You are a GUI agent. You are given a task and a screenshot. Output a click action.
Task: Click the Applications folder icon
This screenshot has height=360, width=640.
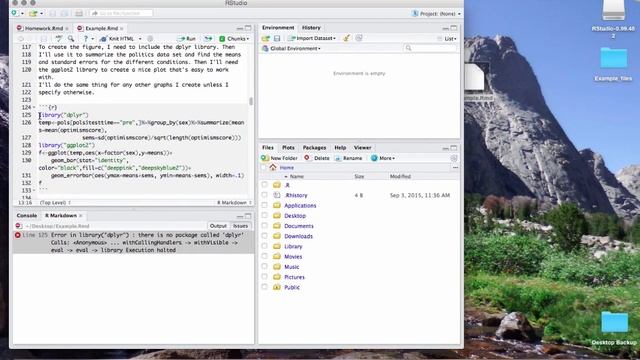(x=277, y=205)
